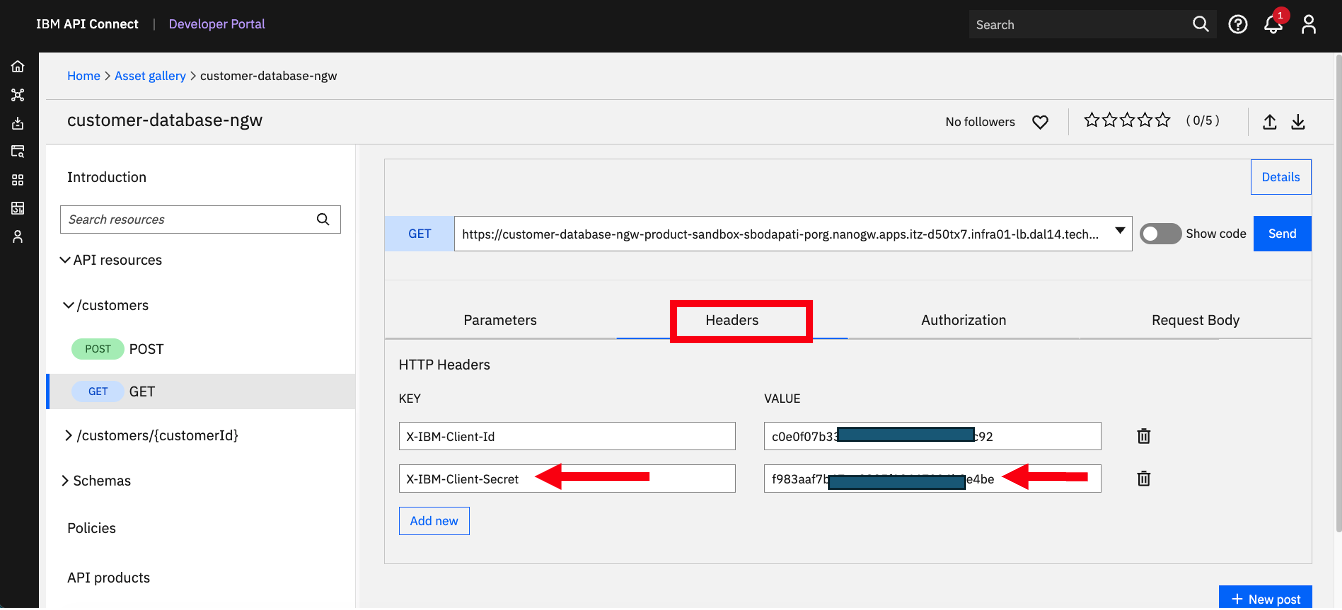This screenshot has width=1342, height=610.
Task: Click the Send button
Action: pyautogui.click(x=1282, y=233)
